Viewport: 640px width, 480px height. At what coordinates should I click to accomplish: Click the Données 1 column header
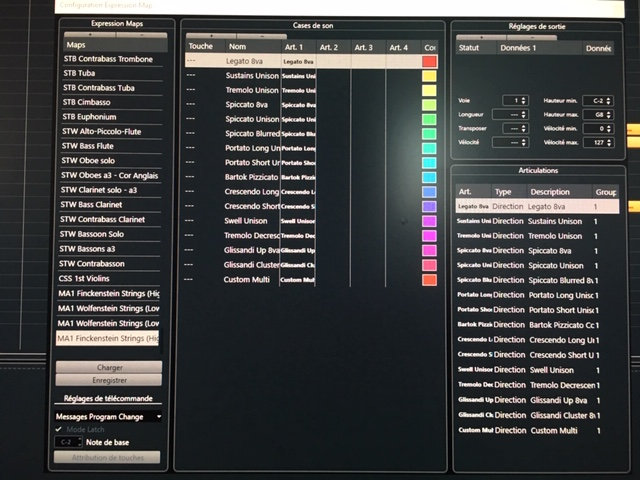[539, 48]
